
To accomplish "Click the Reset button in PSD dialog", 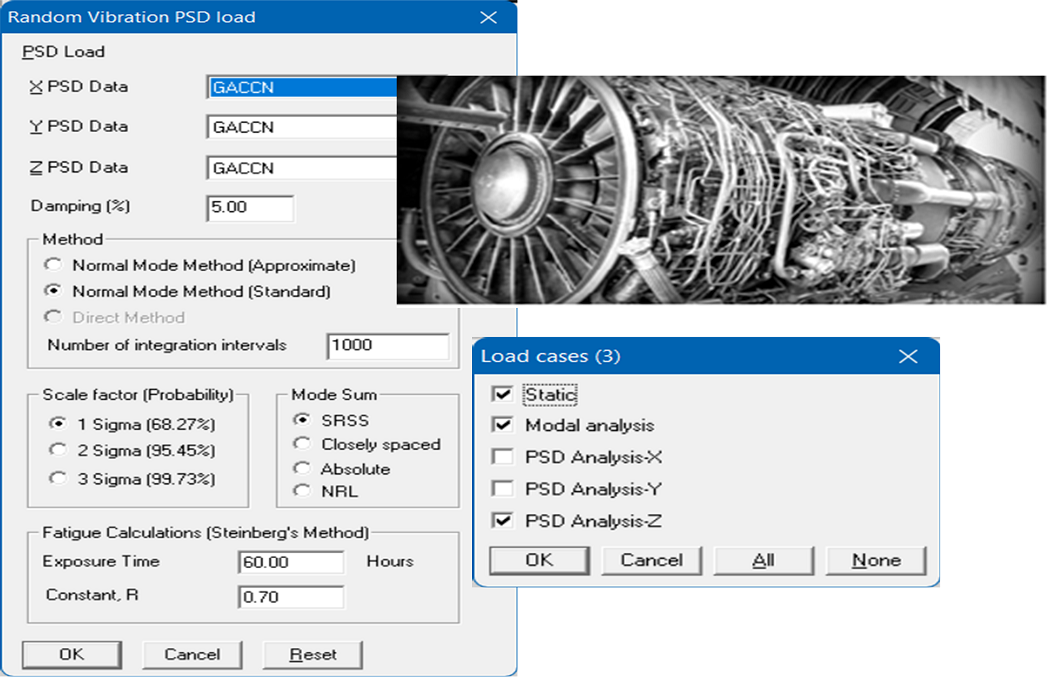I will click(312, 655).
